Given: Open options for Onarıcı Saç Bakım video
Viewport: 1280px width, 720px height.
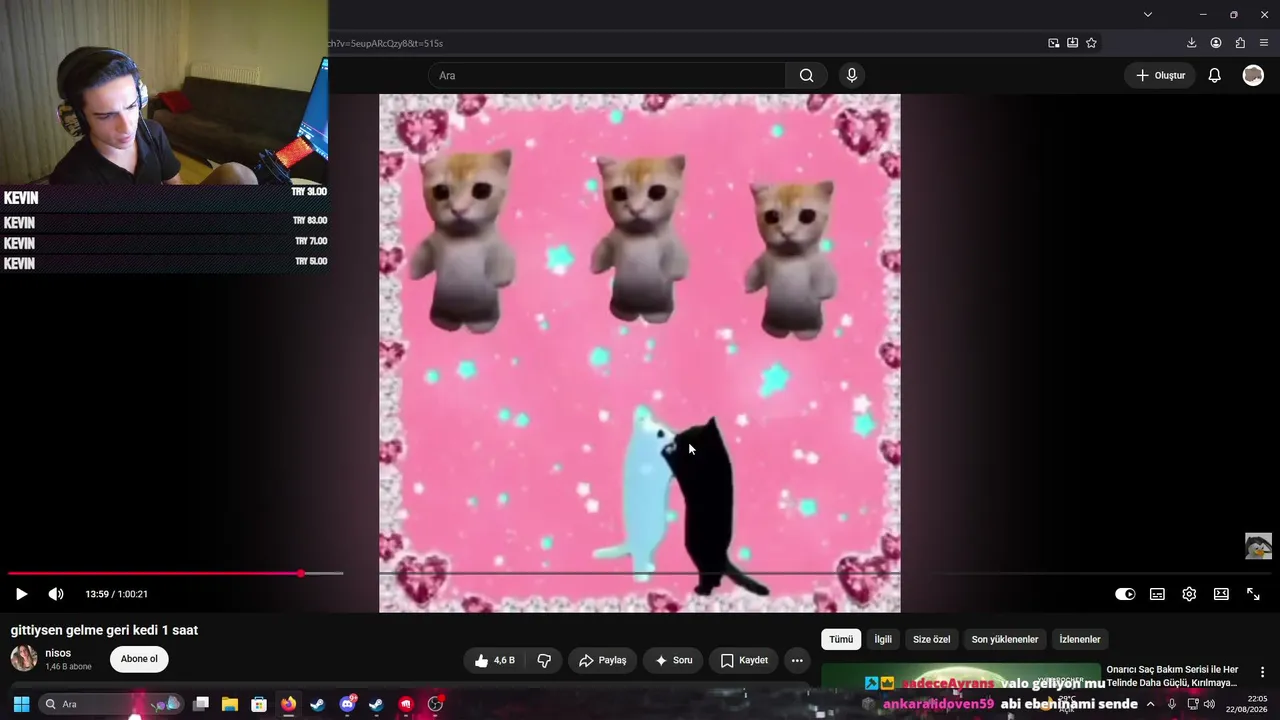Looking at the screenshot, I should click(x=1262, y=672).
